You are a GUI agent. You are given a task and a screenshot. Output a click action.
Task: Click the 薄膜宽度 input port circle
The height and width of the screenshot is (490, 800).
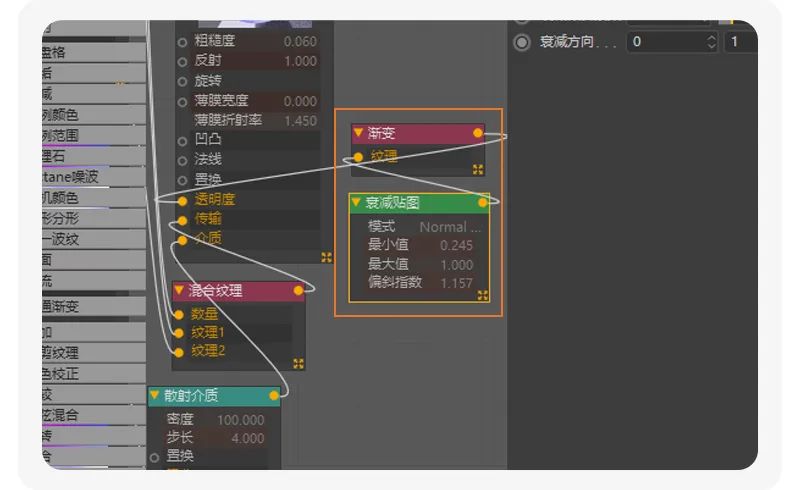click(182, 102)
